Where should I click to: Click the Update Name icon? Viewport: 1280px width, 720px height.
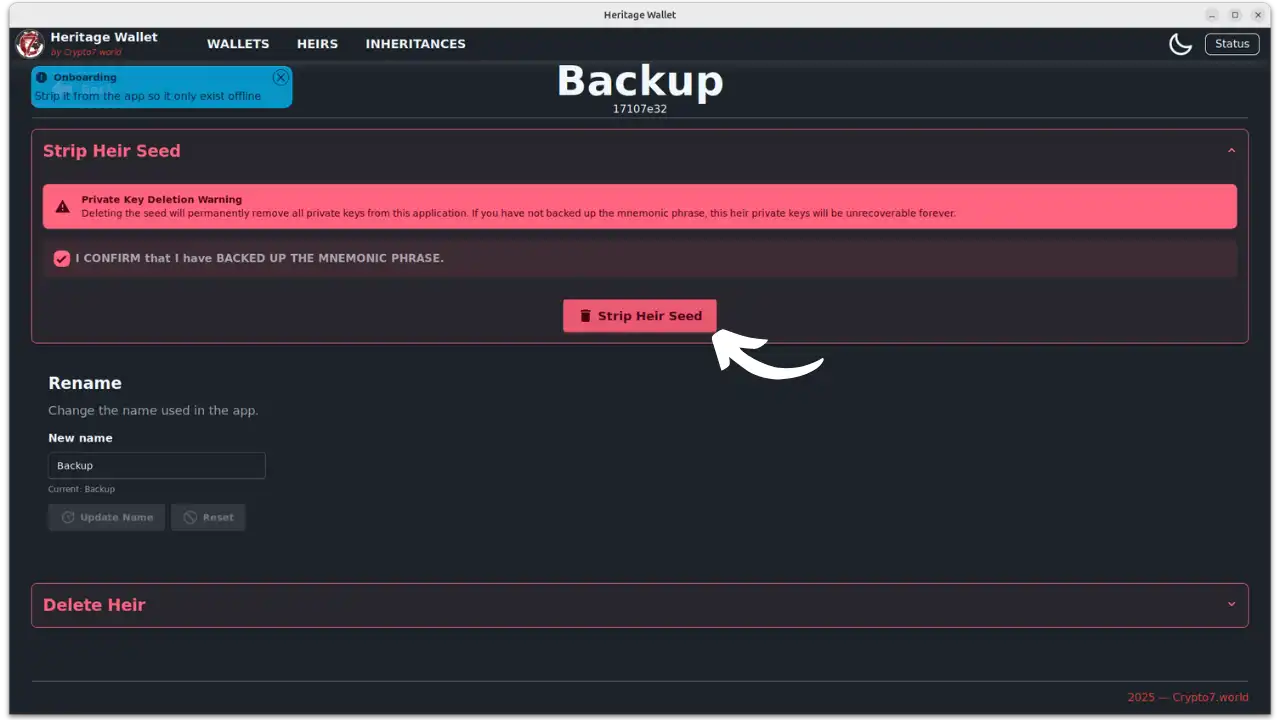pos(68,518)
